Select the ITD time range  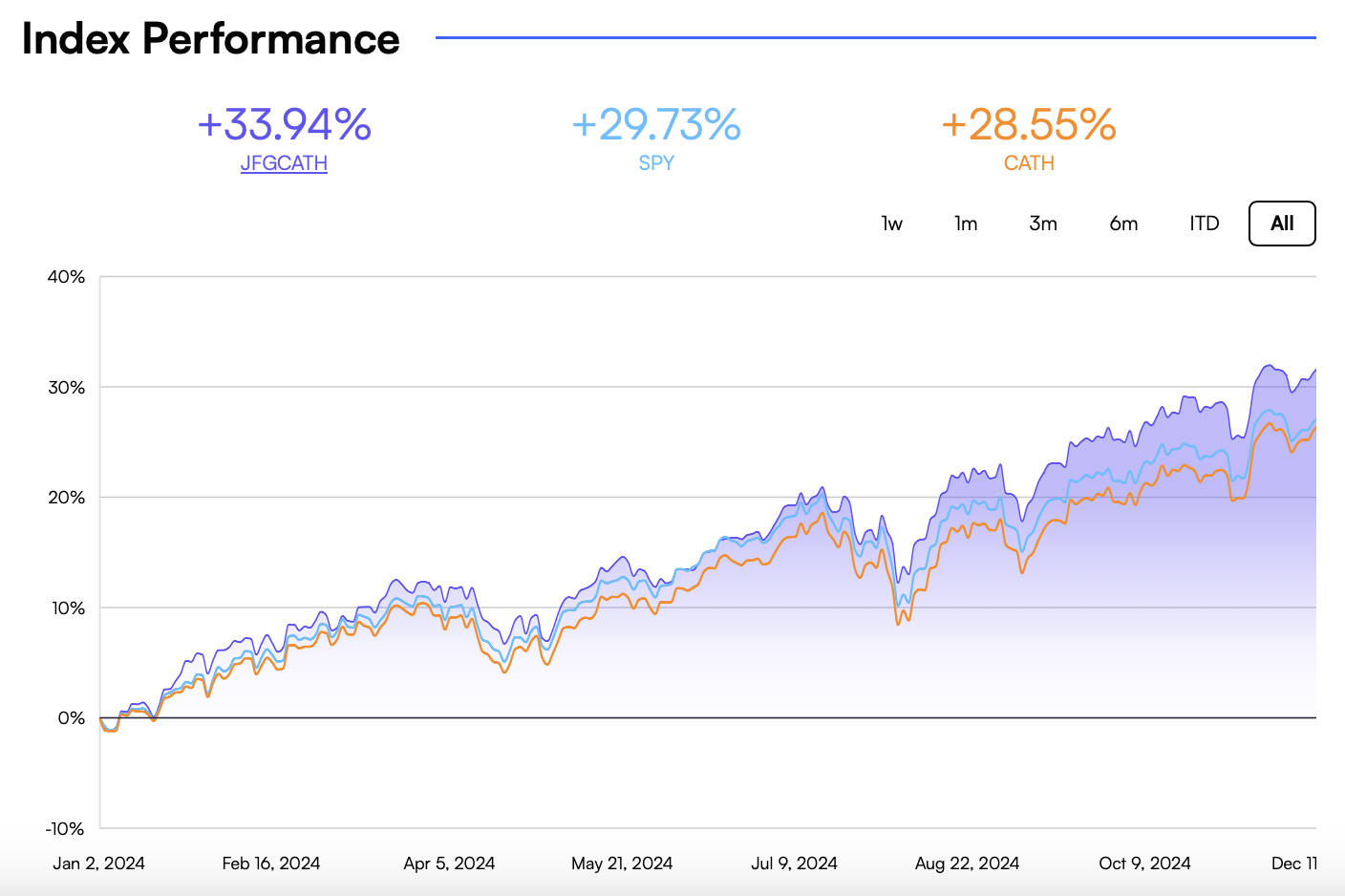1203,223
